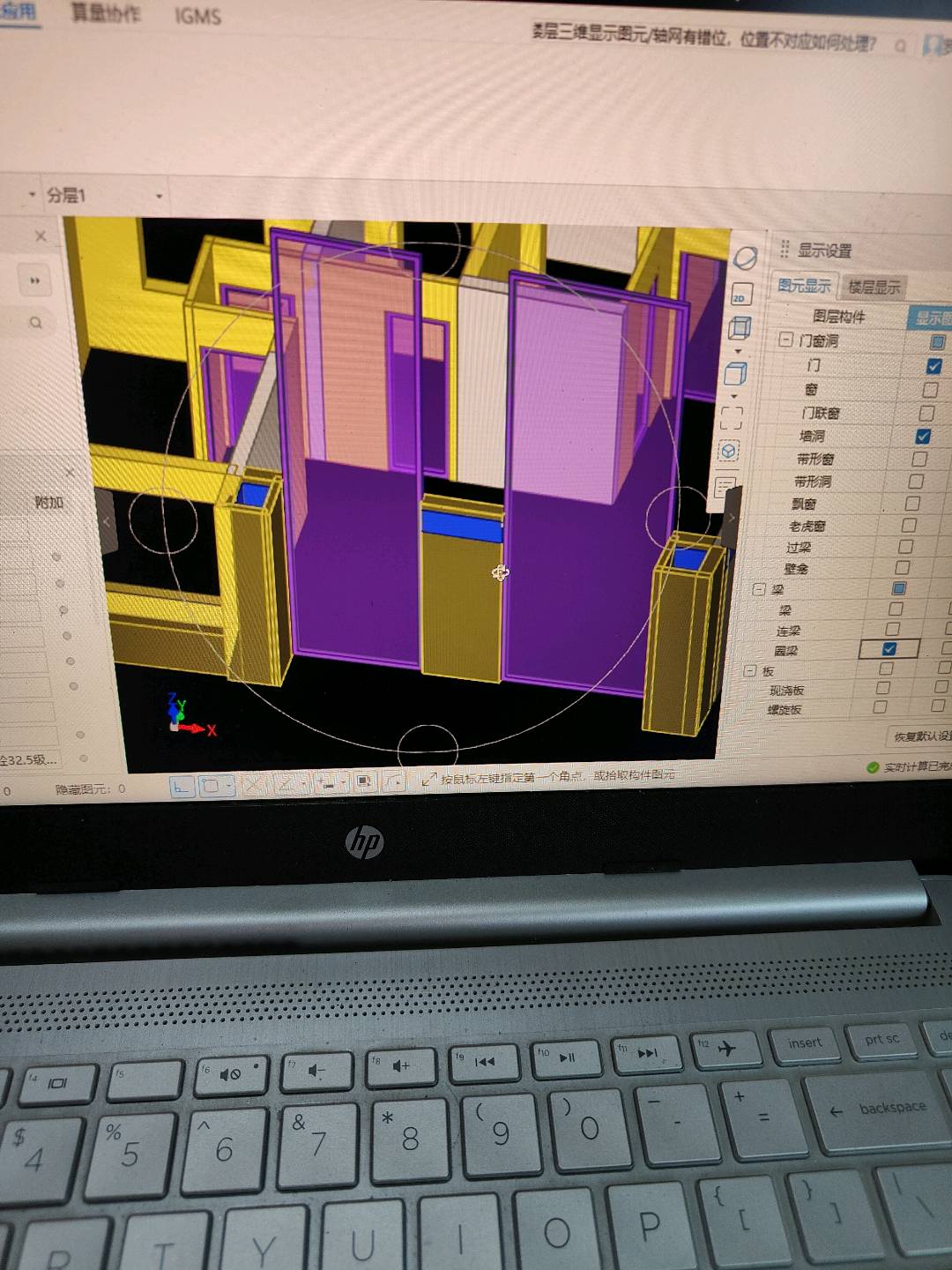The width and height of the screenshot is (952, 1270).
Task: Enable the 连梁 display checkbox
Action: [892, 629]
